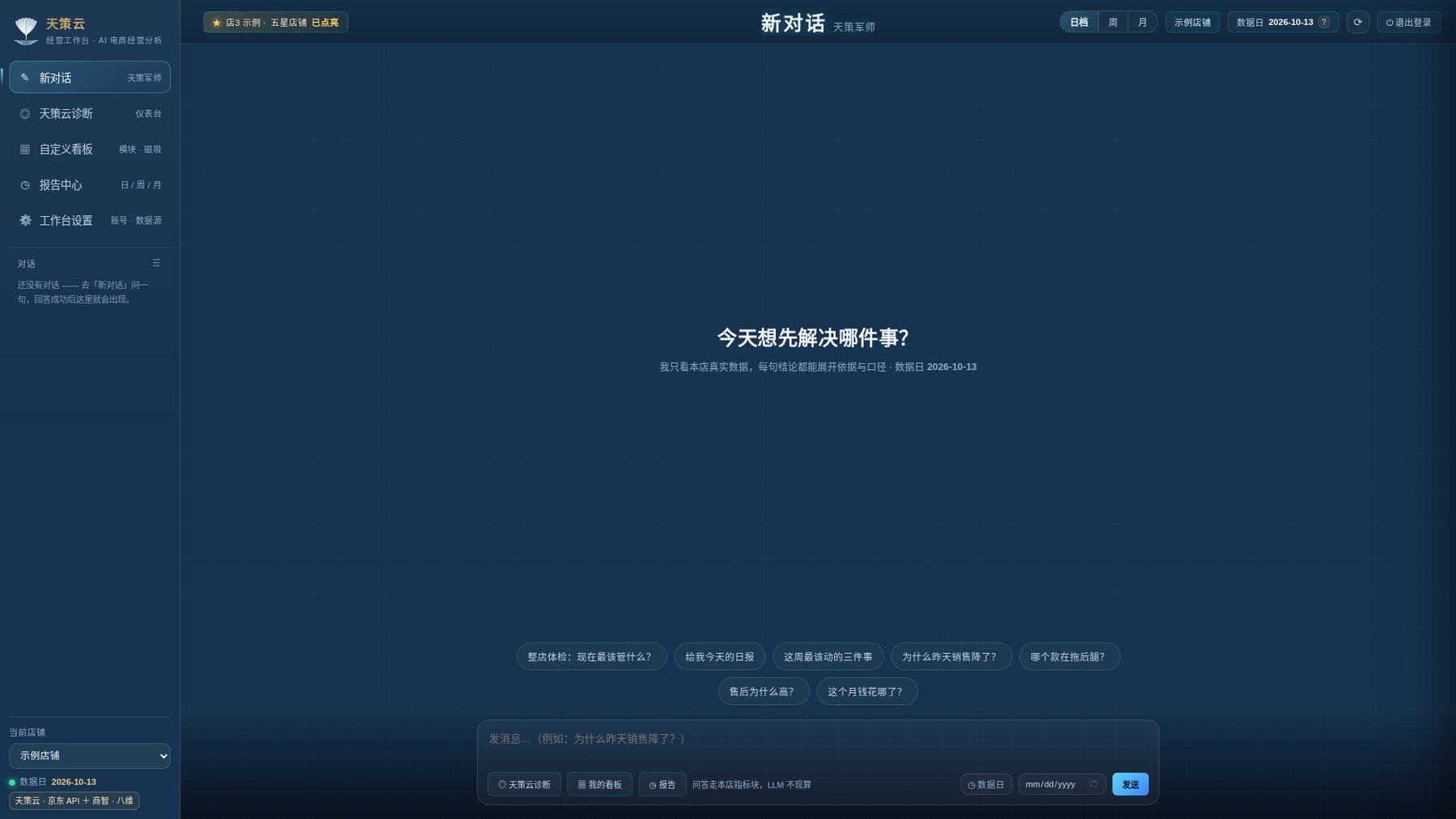Screen dimensions: 1456x819
Task: Choose suggestion 这周最该动的三件事
Action: click(x=828, y=656)
